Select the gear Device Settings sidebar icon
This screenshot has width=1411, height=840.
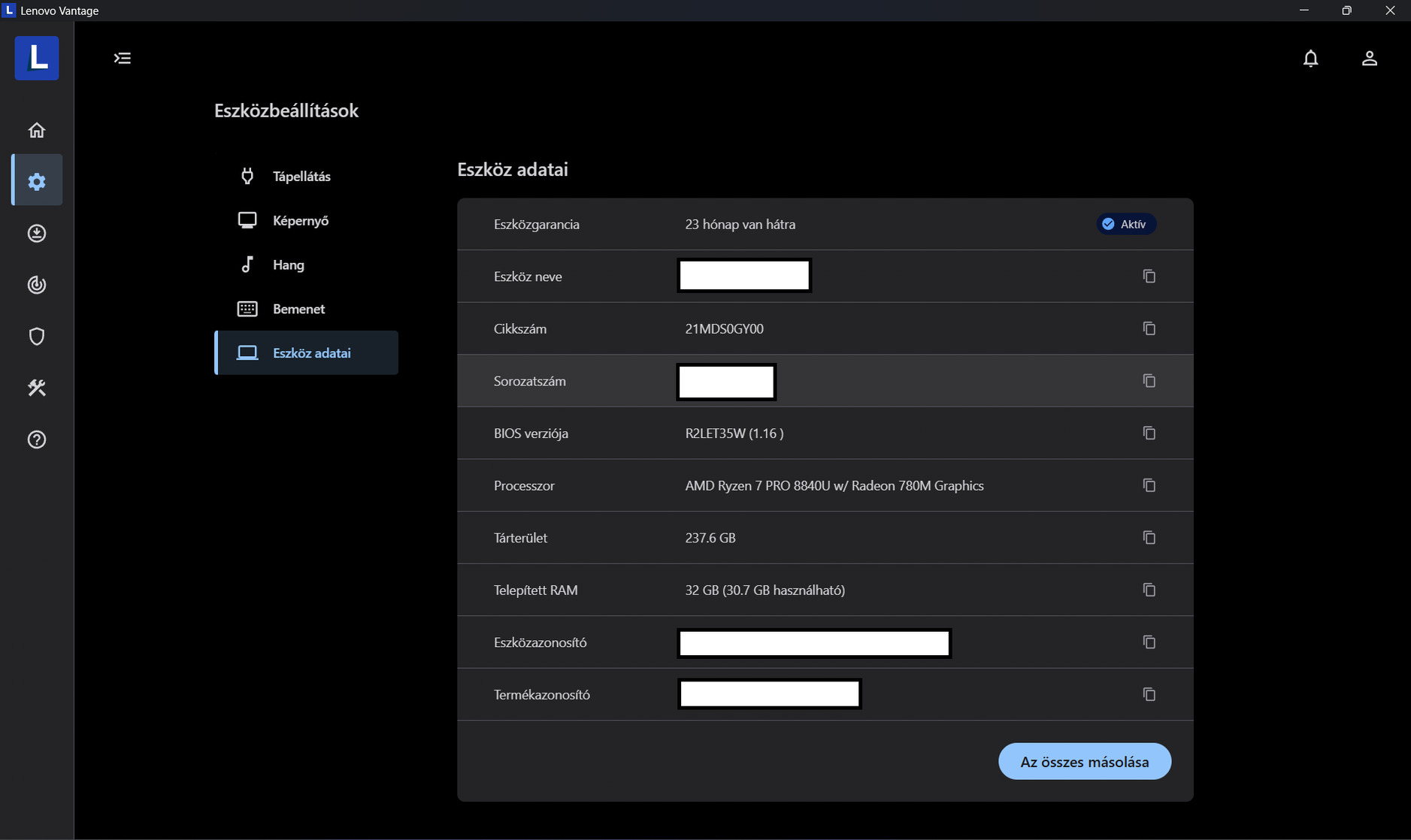pos(37,181)
